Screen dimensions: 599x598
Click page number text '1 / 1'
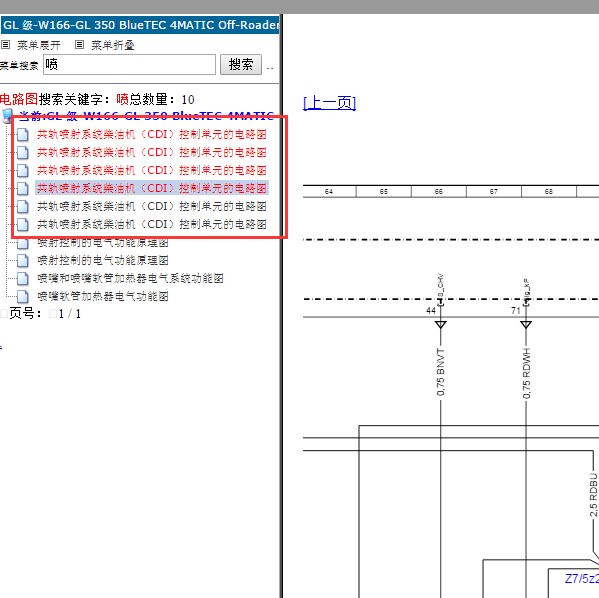point(70,314)
